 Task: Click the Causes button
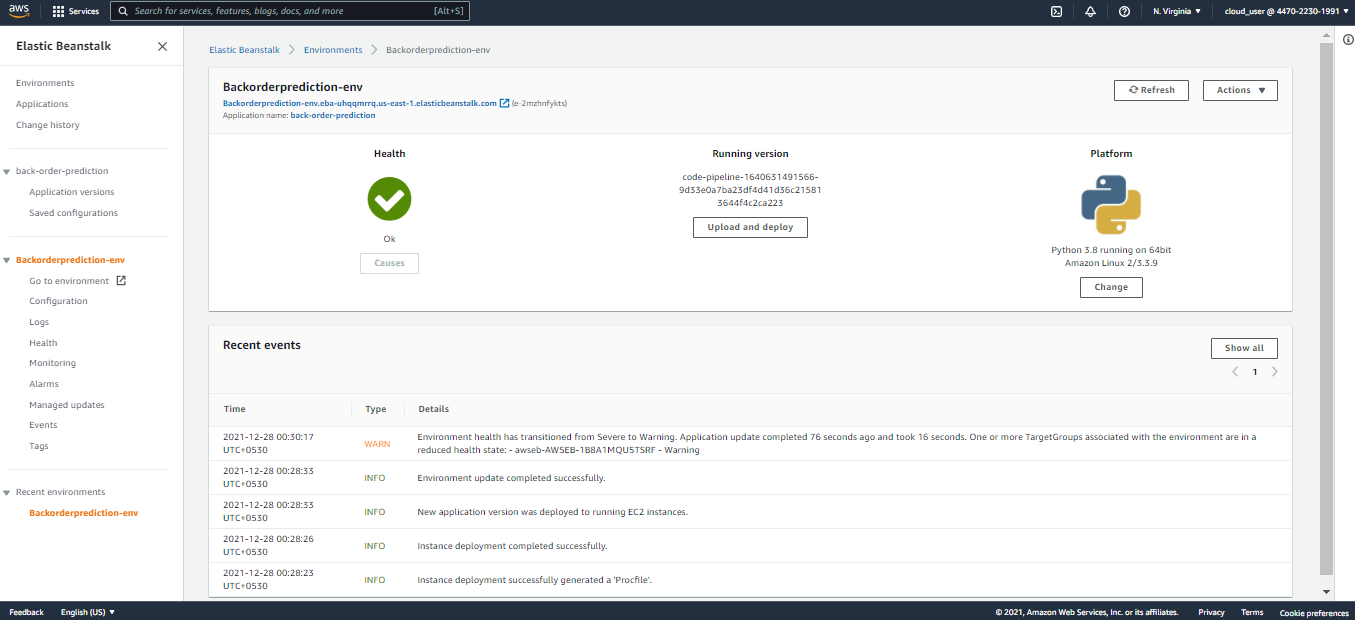pyautogui.click(x=389, y=263)
